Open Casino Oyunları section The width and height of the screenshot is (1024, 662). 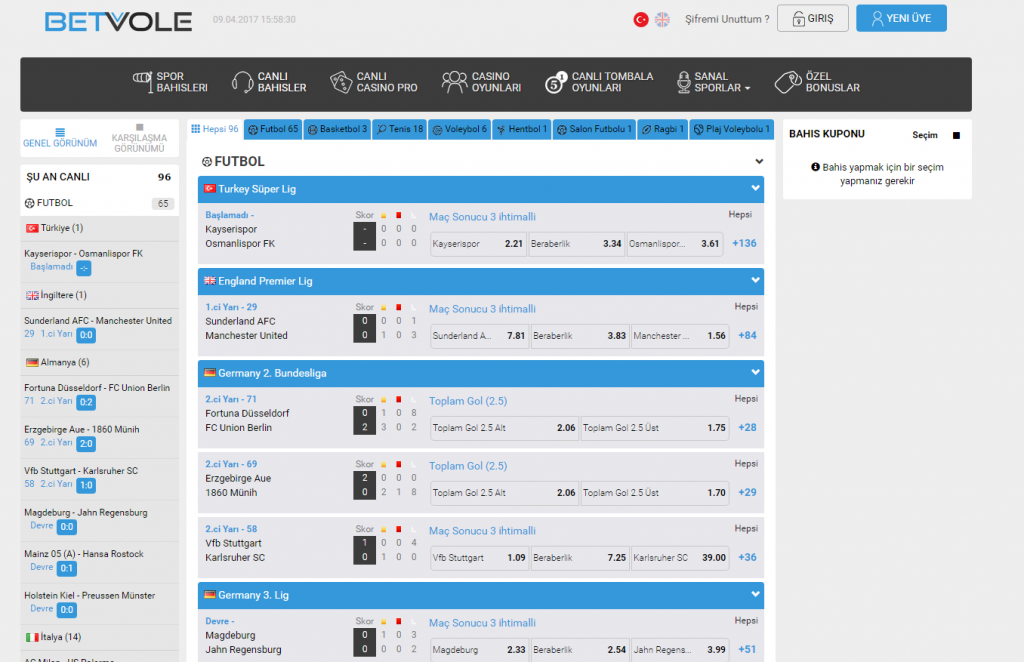(x=481, y=82)
